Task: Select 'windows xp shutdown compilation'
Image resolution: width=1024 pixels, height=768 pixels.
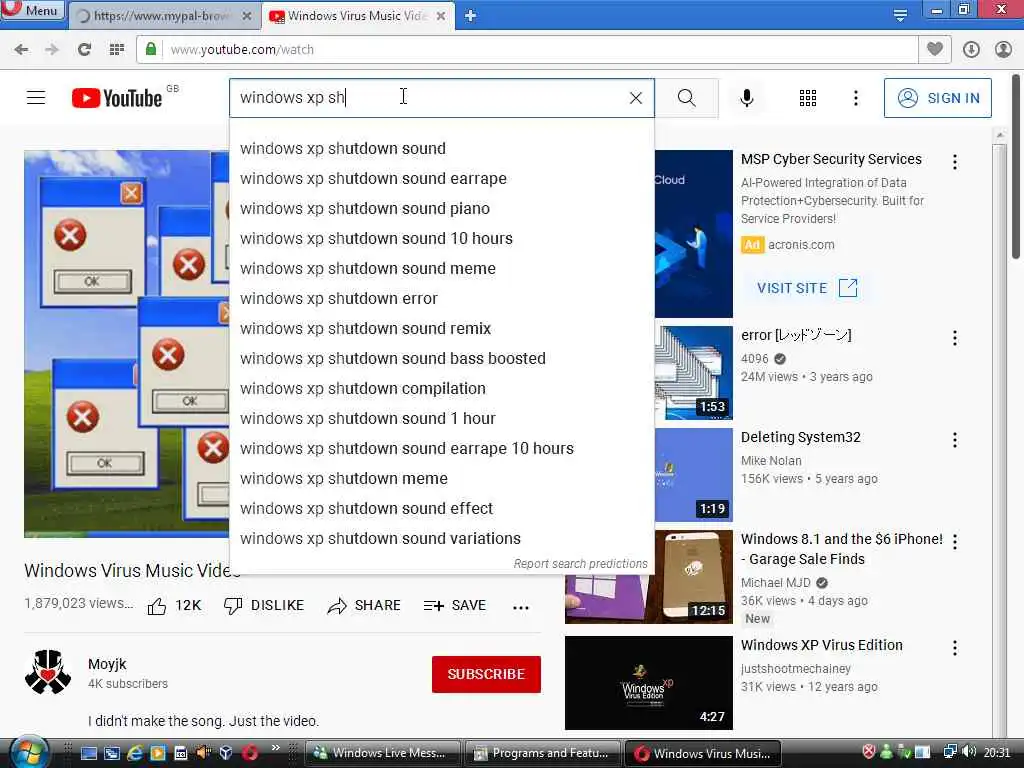Action: click(441, 389)
